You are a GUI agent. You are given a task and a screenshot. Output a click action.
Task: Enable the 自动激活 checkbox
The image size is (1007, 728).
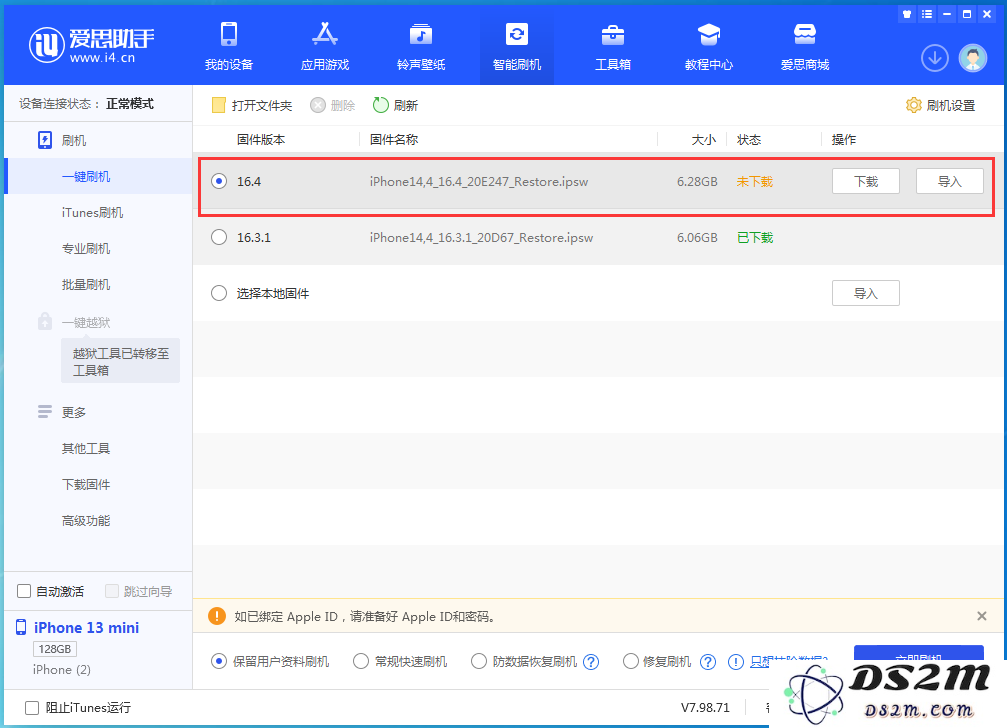(x=24, y=591)
